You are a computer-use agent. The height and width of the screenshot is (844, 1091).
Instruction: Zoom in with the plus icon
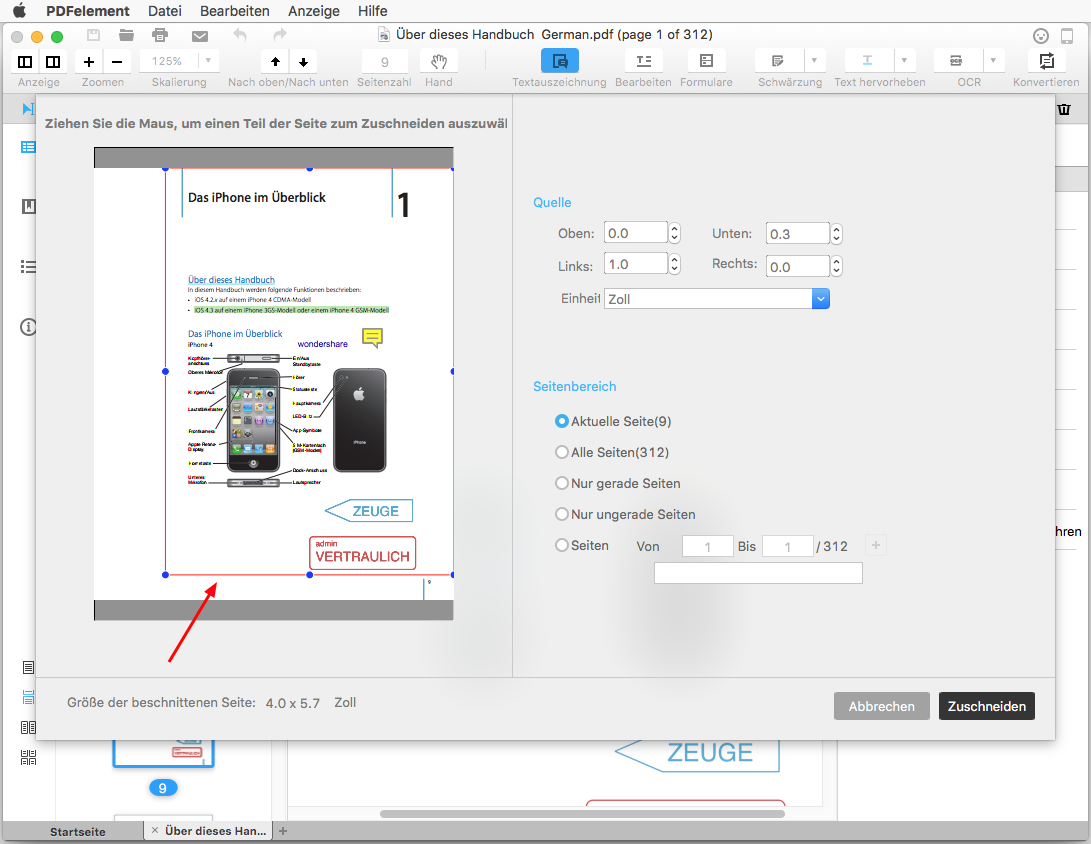coord(89,62)
